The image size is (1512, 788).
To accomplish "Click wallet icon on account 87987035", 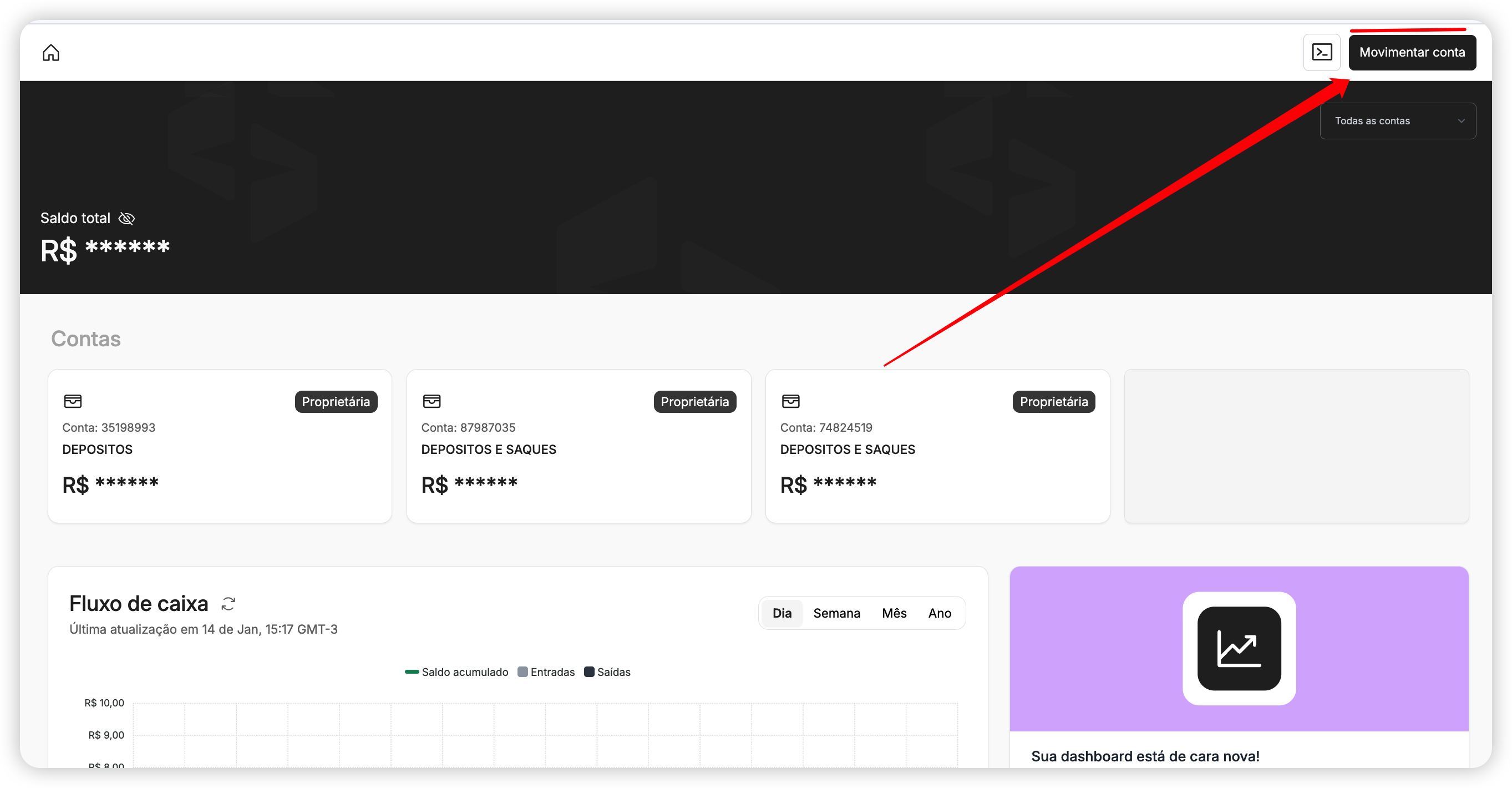I will [x=432, y=402].
